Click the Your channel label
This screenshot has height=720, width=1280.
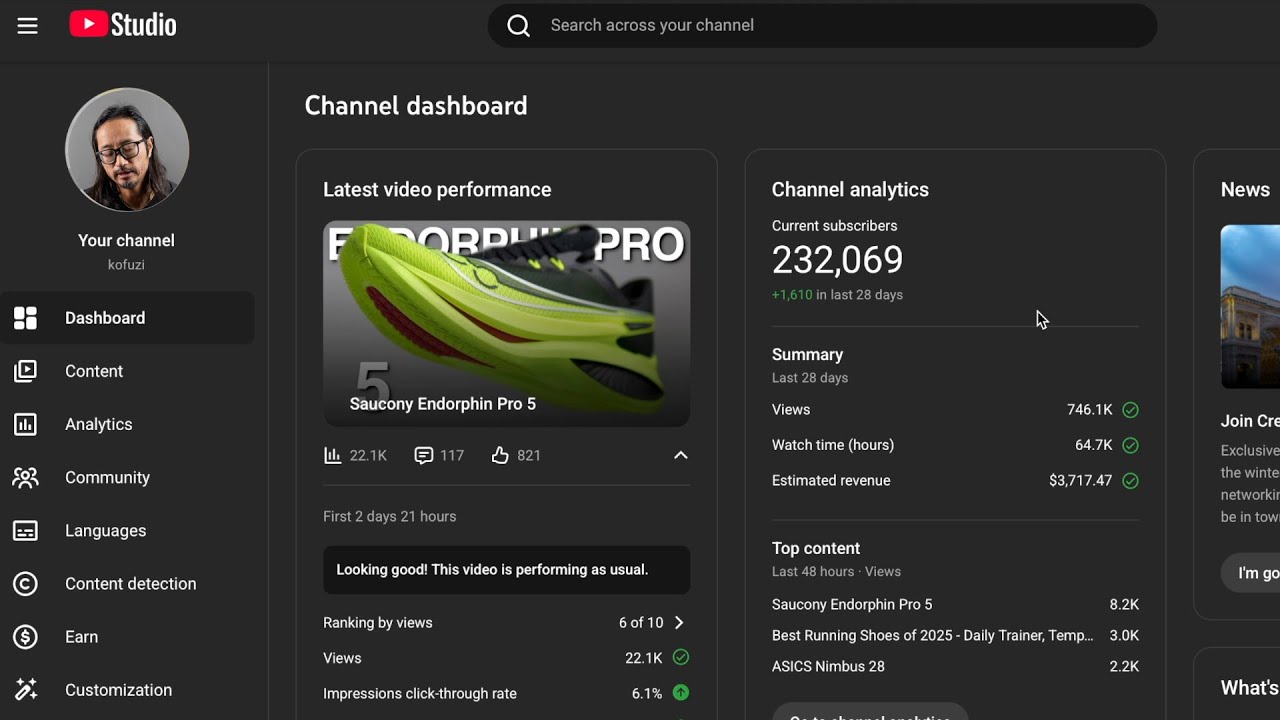126,241
